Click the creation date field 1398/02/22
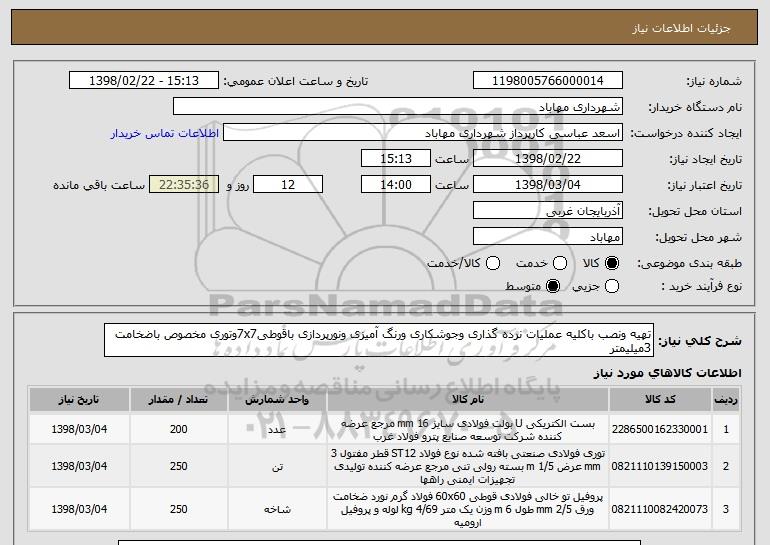This screenshot has width=770, height=545. [548, 159]
